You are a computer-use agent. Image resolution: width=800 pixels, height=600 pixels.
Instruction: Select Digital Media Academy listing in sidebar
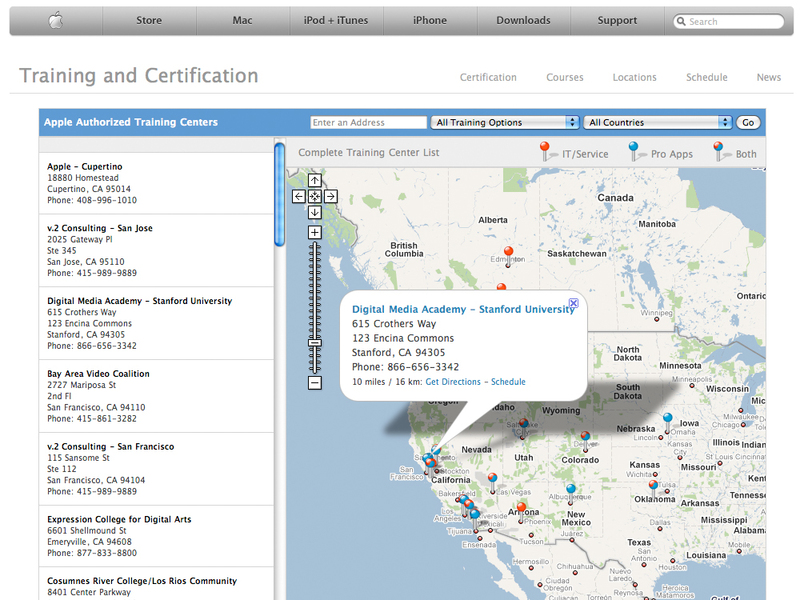(156, 323)
